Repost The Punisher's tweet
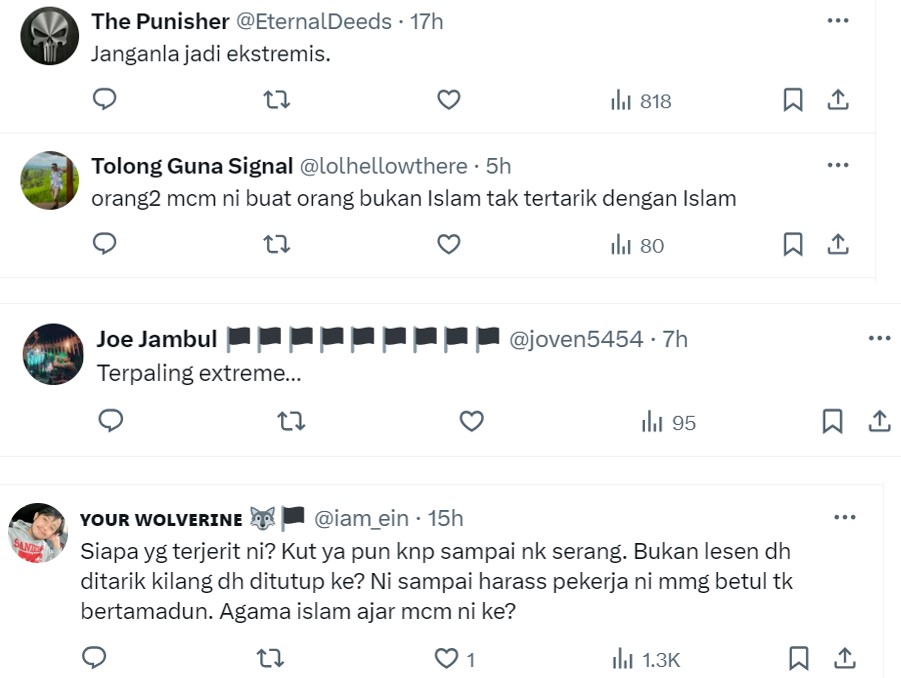 tap(277, 100)
